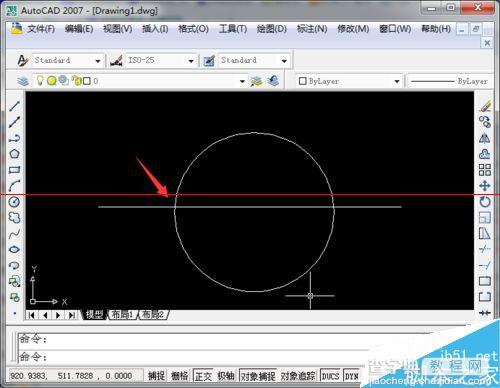500x388 pixels.
Task: Toggle 对象捕捉 object snap mode
Action: click(x=258, y=376)
